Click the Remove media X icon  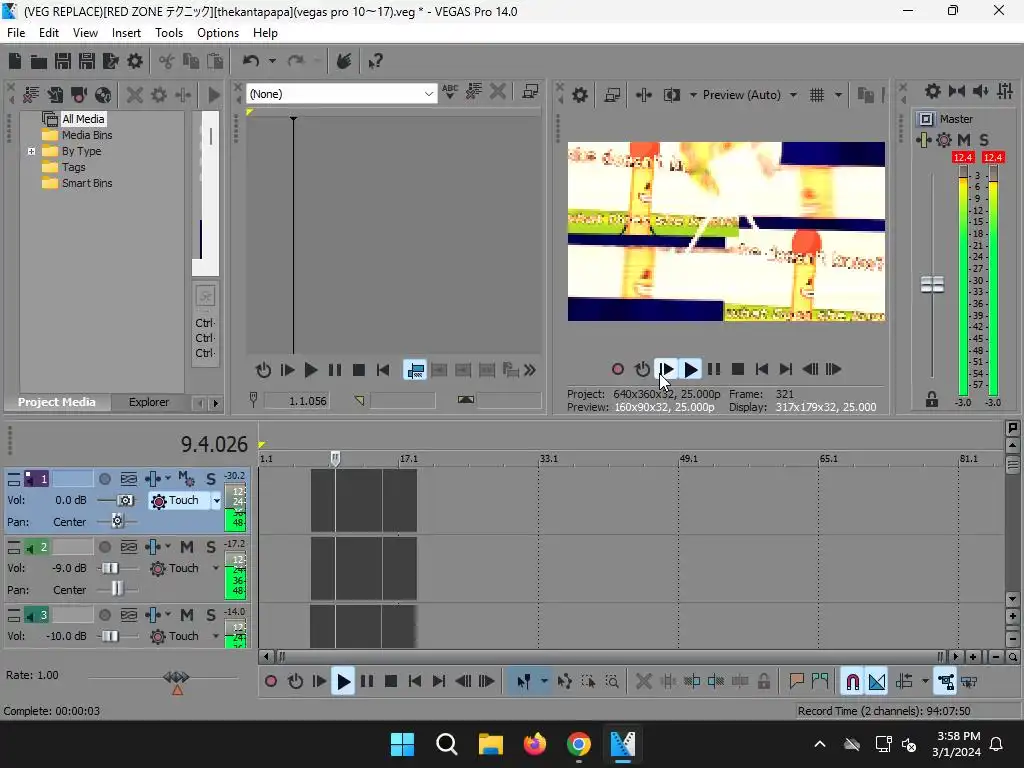[135, 95]
